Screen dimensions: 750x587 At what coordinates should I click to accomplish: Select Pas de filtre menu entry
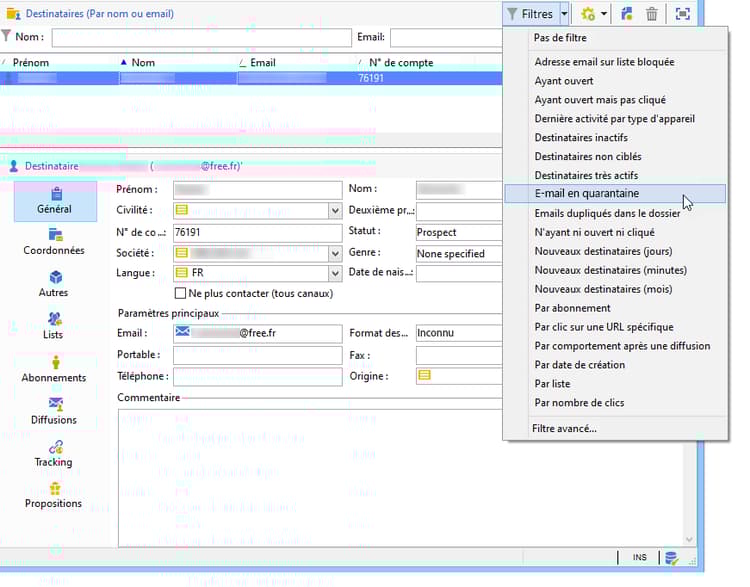(560, 38)
